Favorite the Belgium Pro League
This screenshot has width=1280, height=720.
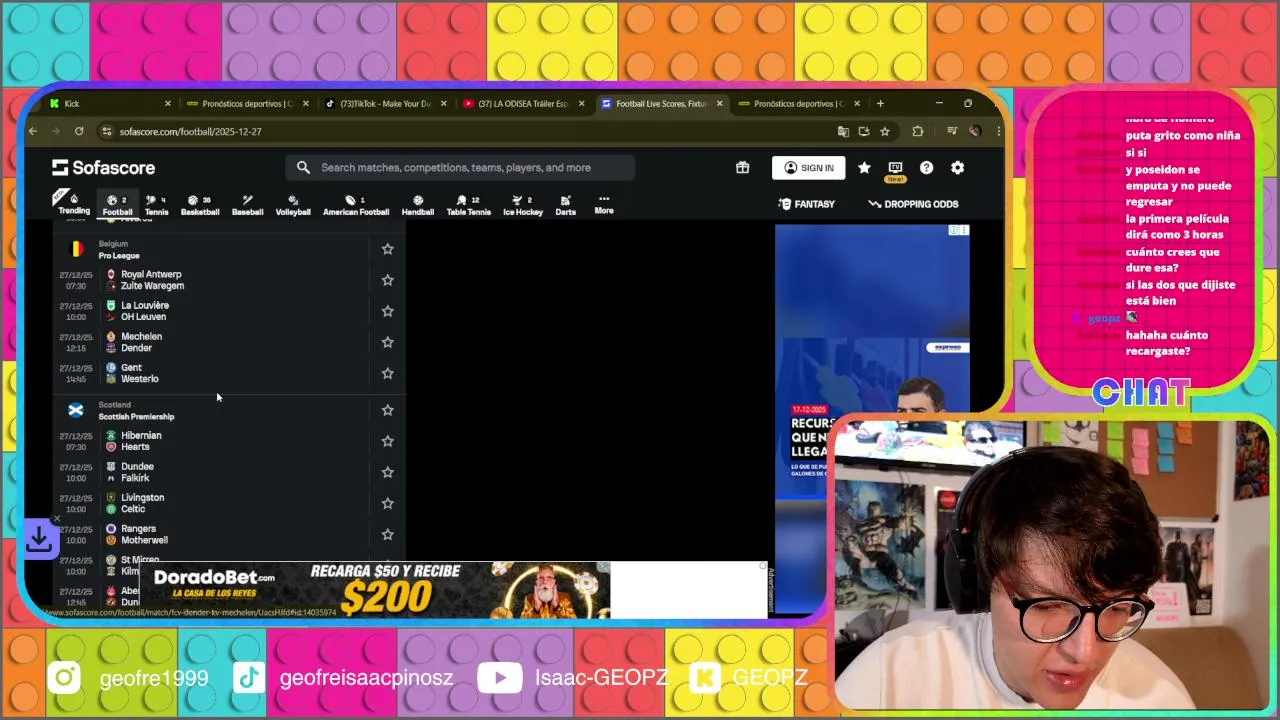pos(387,249)
